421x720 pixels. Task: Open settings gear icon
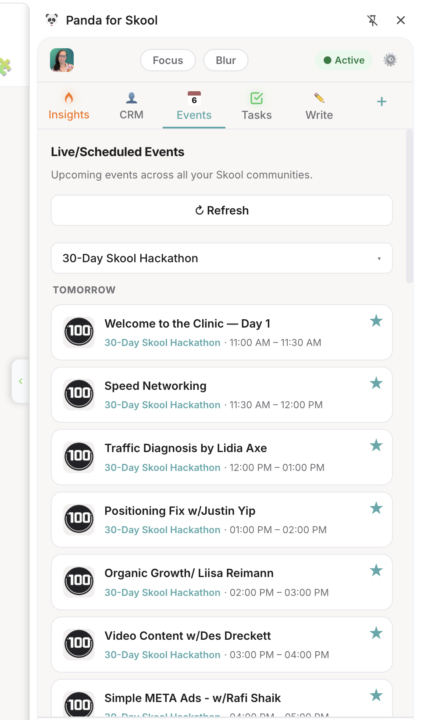tap(390, 60)
